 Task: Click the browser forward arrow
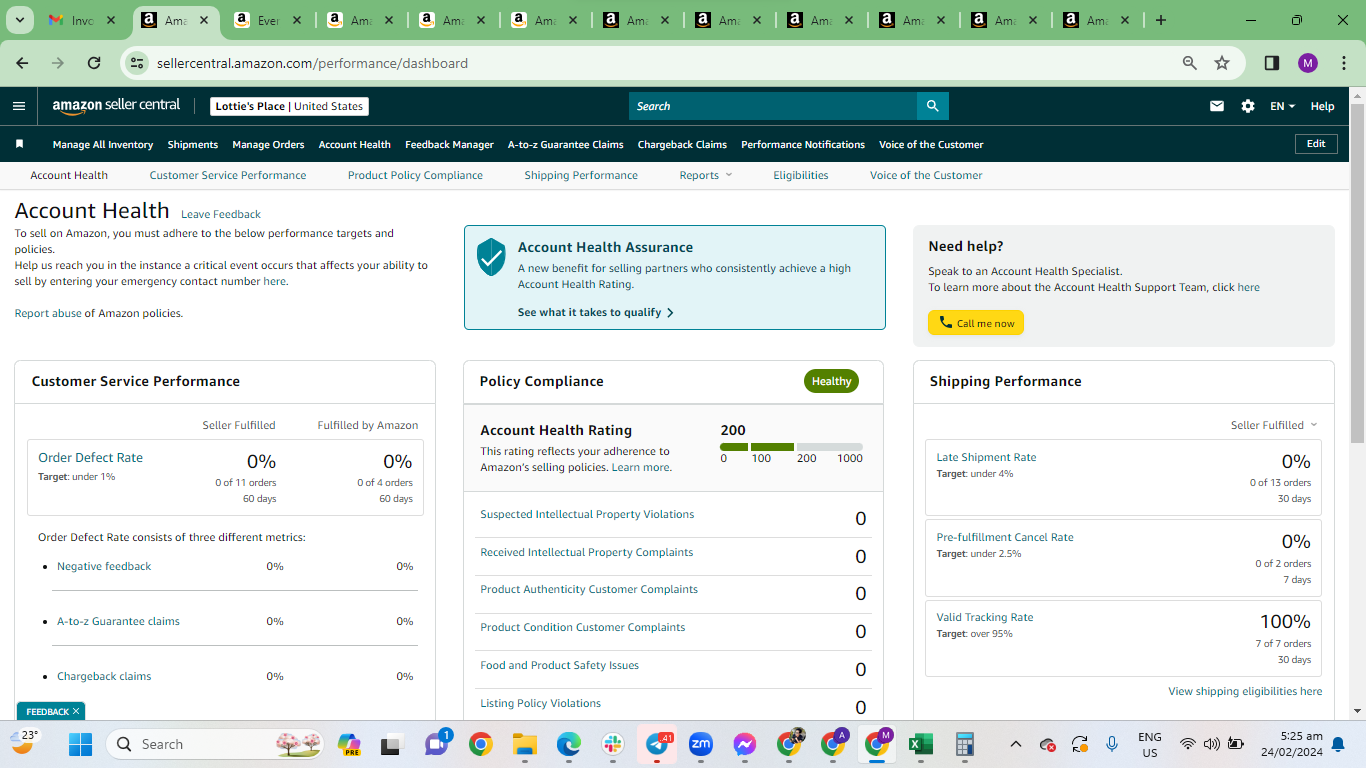[x=58, y=63]
